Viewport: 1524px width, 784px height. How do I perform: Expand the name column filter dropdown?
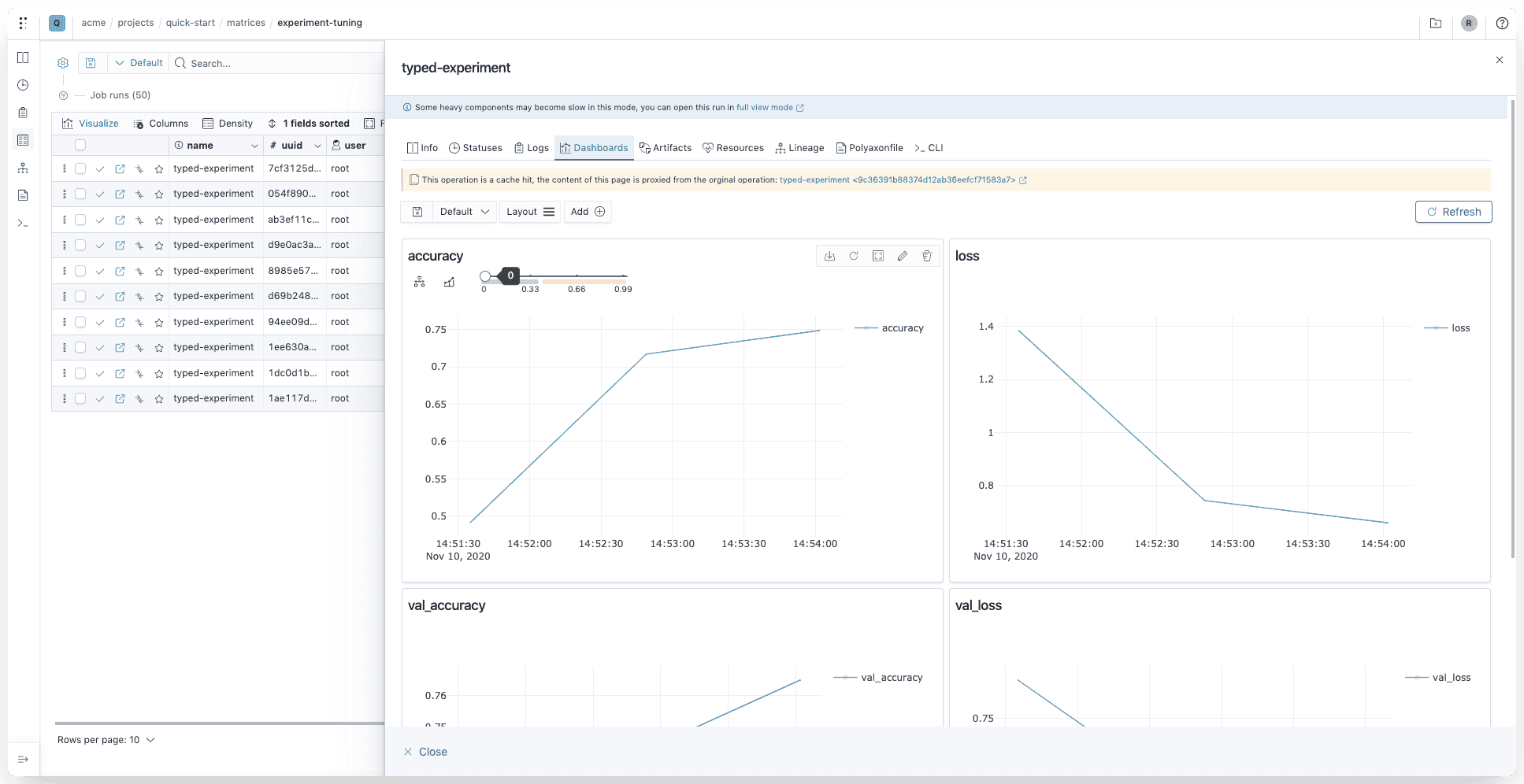pyautogui.click(x=254, y=146)
